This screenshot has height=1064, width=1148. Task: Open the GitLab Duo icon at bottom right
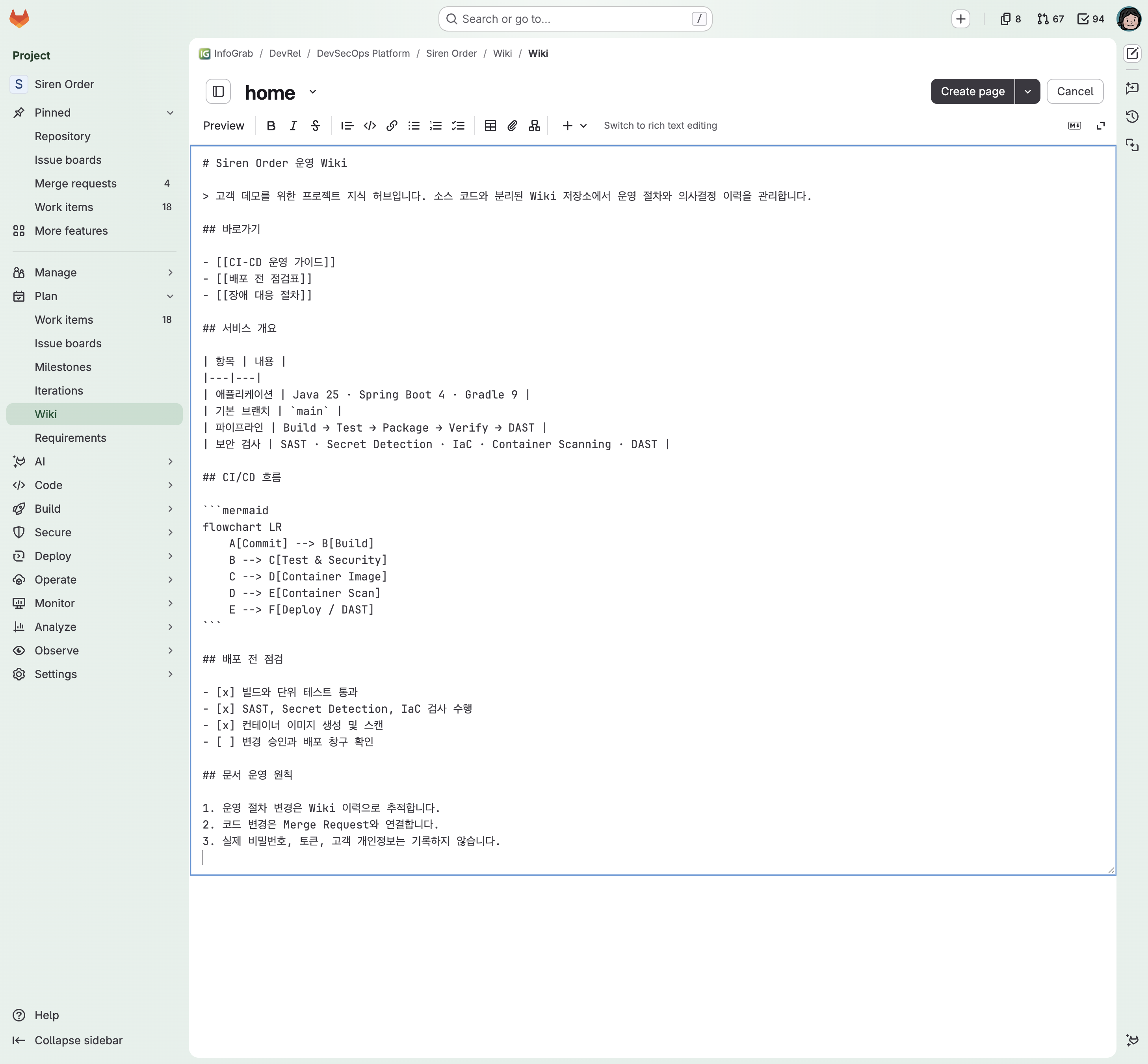1133,1040
